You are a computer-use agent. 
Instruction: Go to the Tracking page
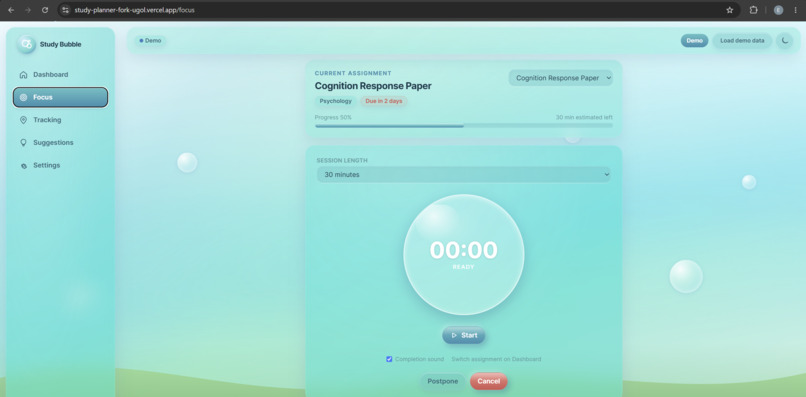pyautogui.click(x=60, y=120)
